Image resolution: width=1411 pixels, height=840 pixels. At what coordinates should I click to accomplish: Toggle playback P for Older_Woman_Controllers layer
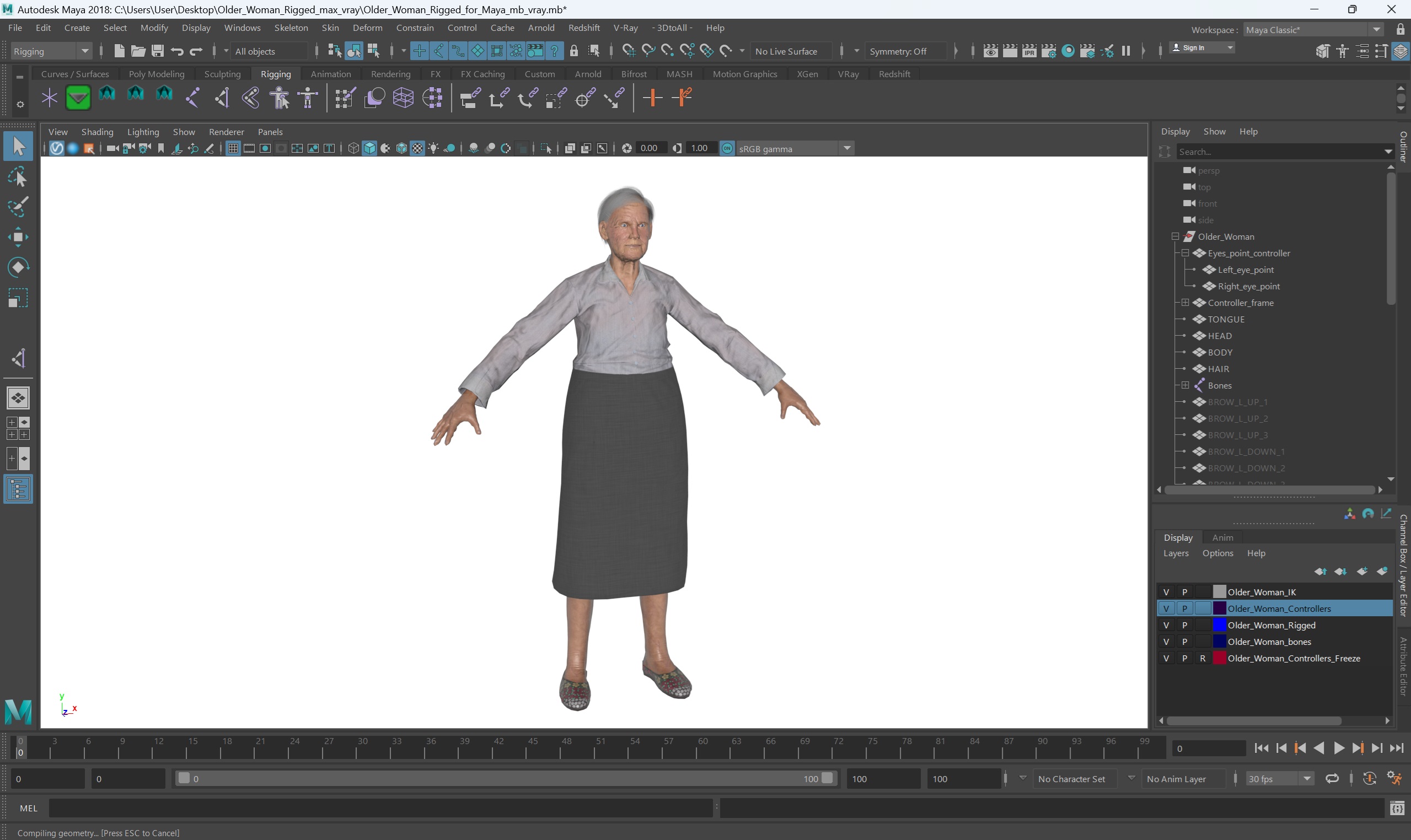click(x=1184, y=609)
